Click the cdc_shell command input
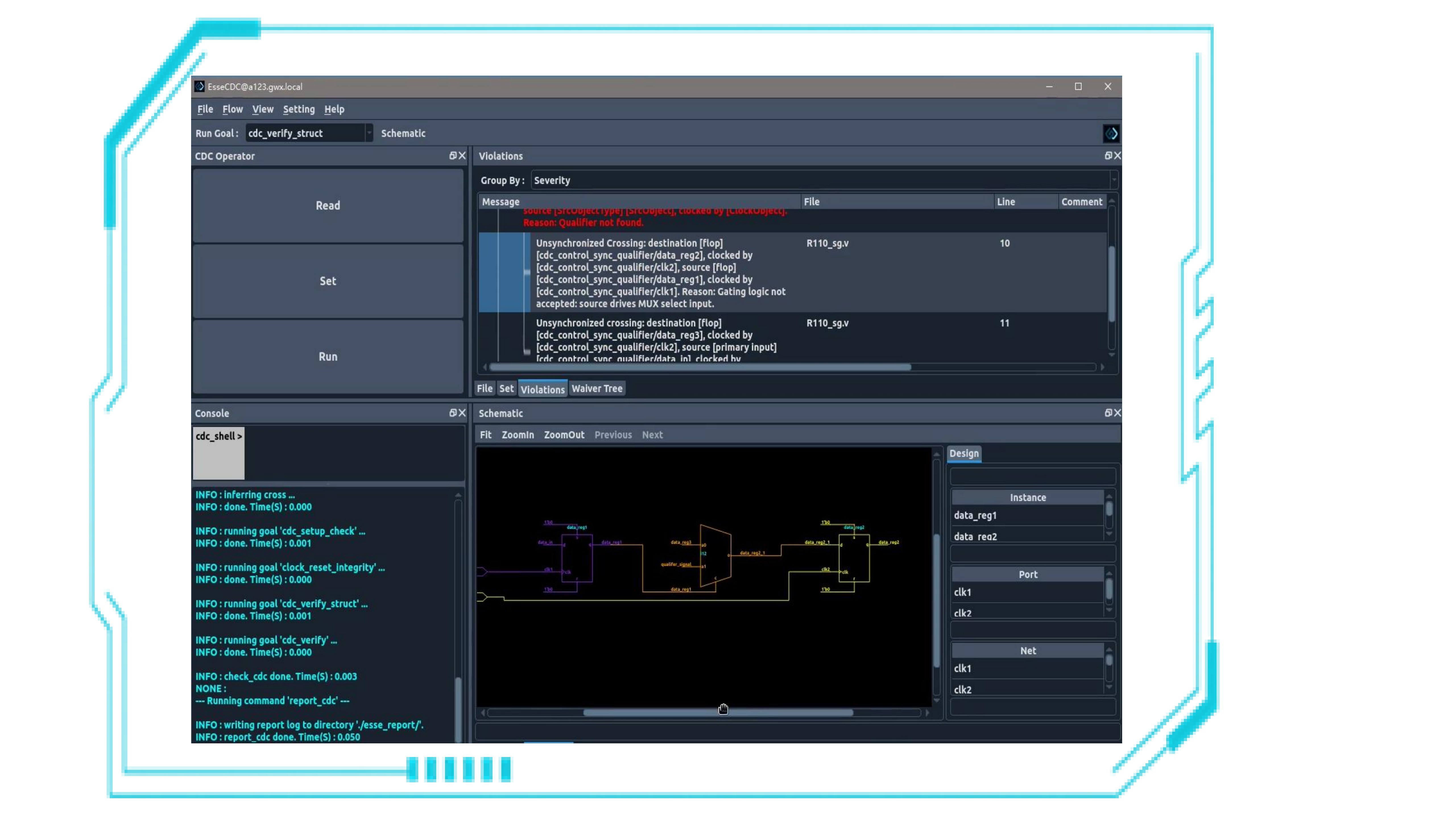Image resolution: width=1456 pixels, height=819 pixels. pyautogui.click(x=355, y=453)
